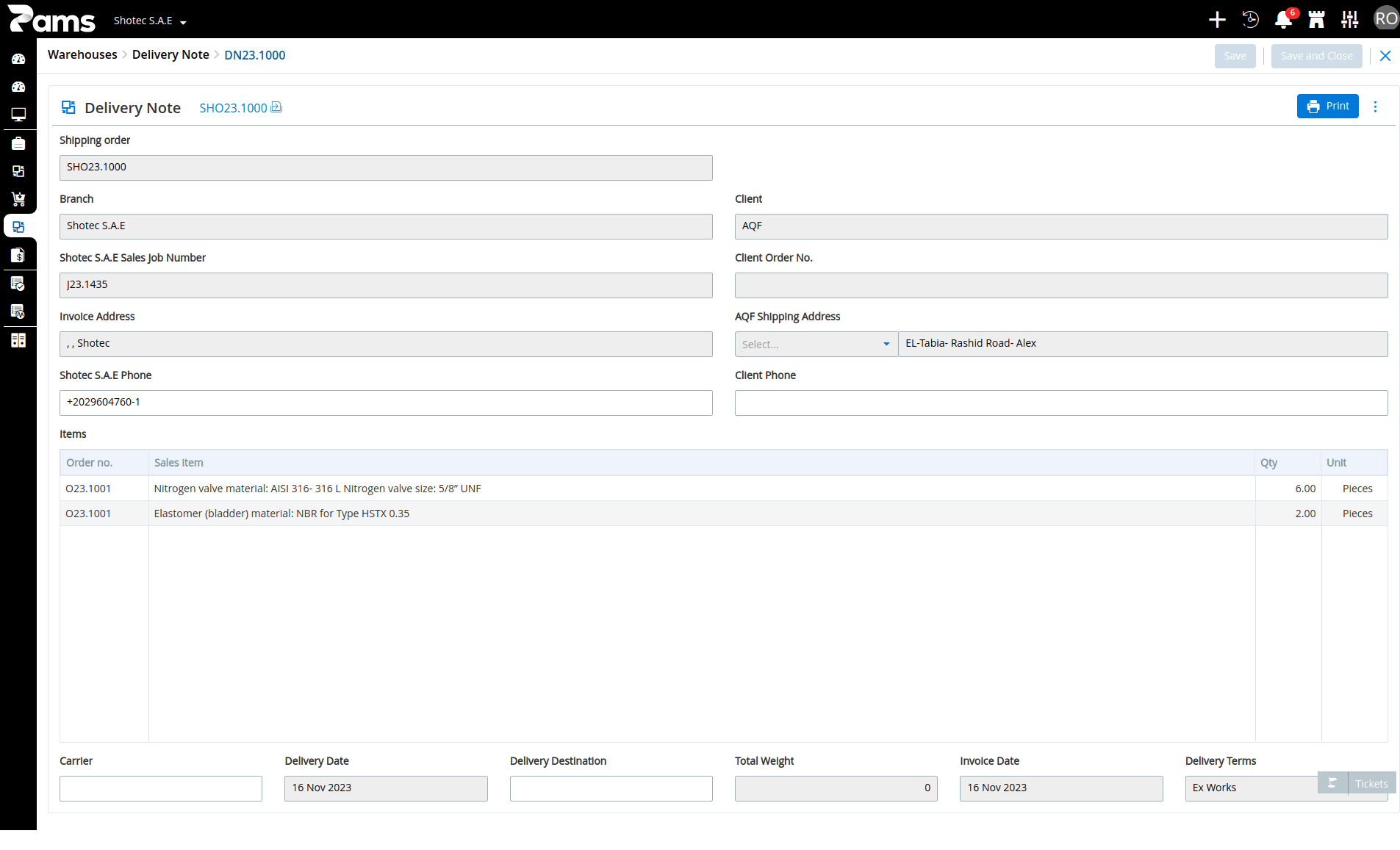Click the monitor icon in sidebar
This screenshot has height=850, width=1400.
tap(18, 115)
